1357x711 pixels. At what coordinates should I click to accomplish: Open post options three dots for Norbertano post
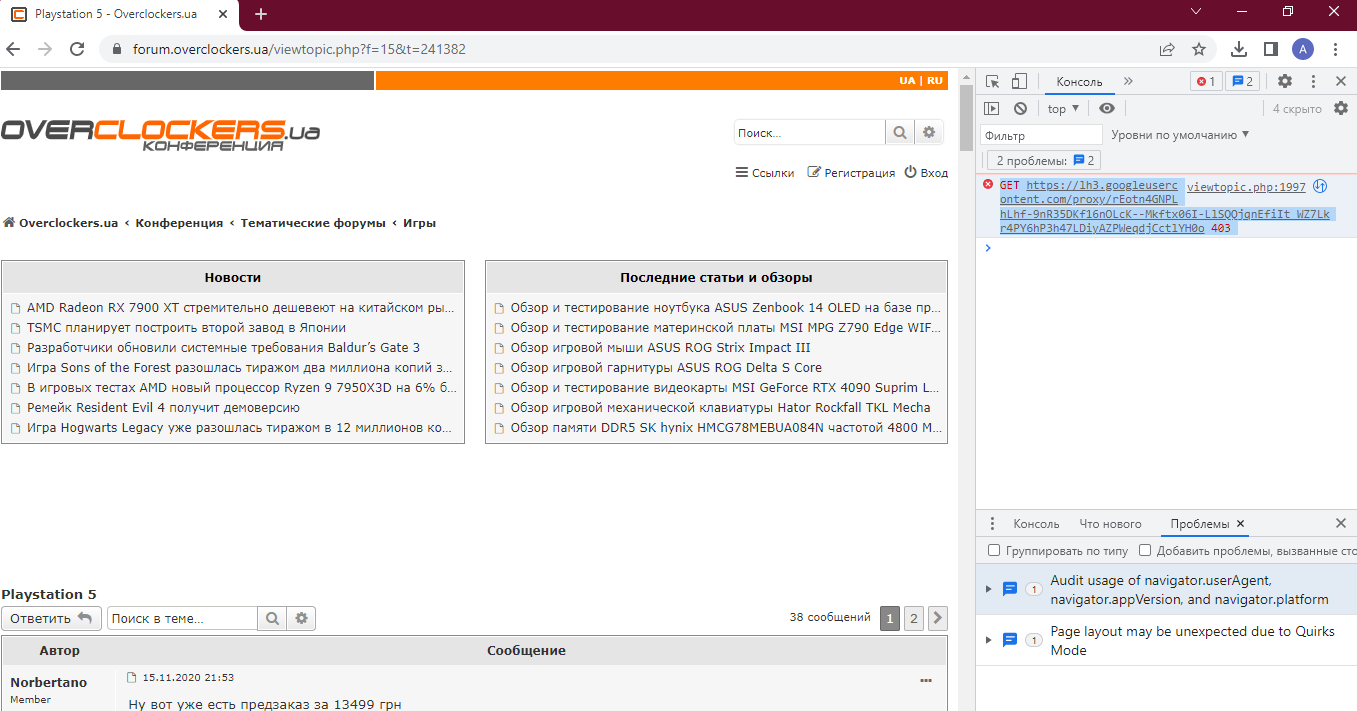926,680
